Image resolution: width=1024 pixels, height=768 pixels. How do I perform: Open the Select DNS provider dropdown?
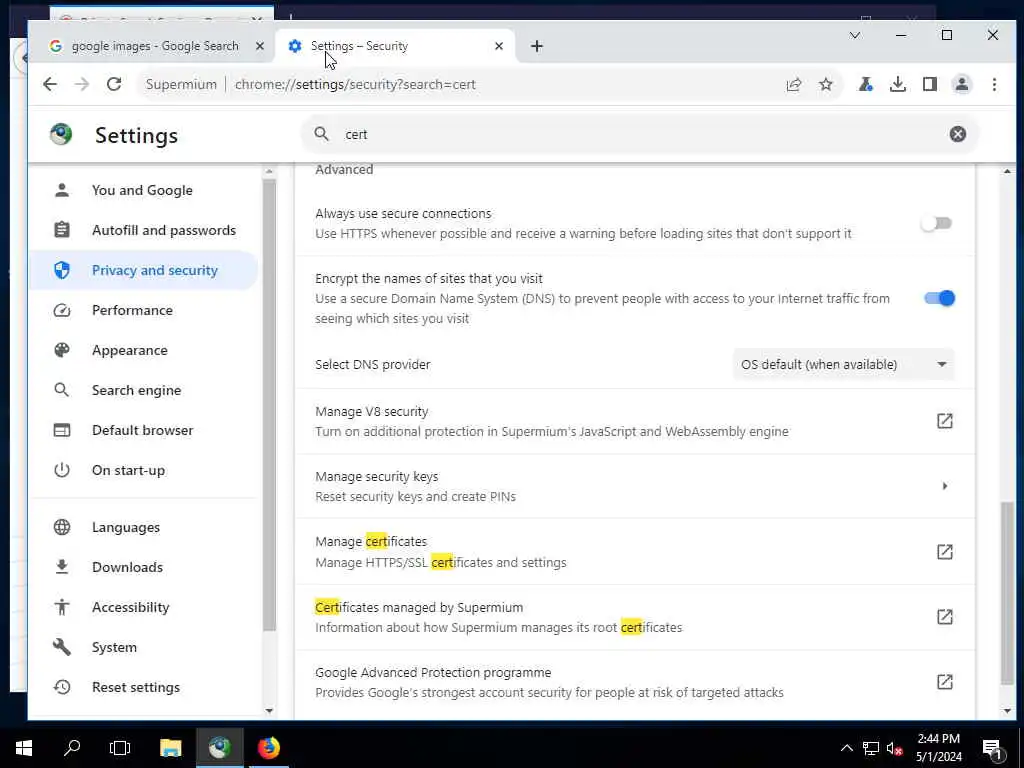(843, 364)
